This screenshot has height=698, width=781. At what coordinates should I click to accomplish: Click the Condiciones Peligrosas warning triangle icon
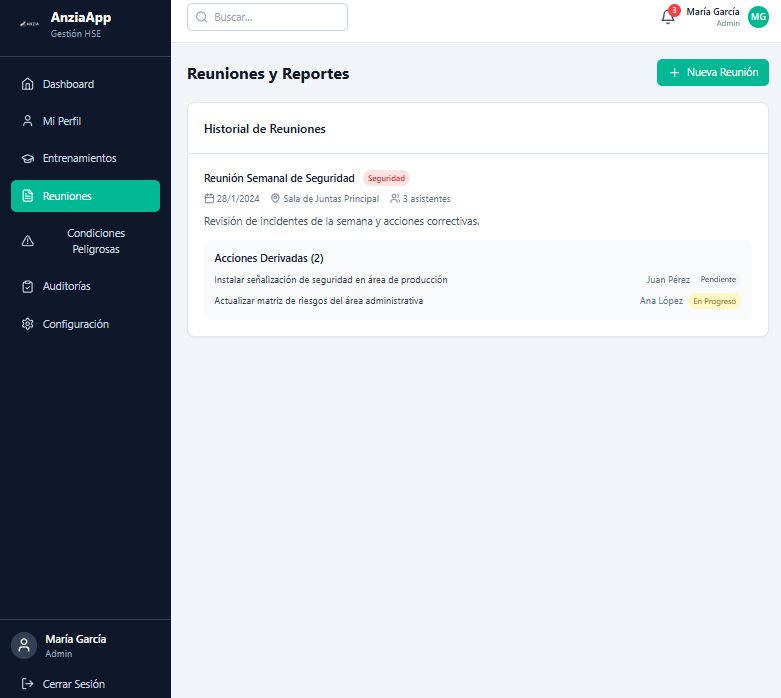click(28, 241)
